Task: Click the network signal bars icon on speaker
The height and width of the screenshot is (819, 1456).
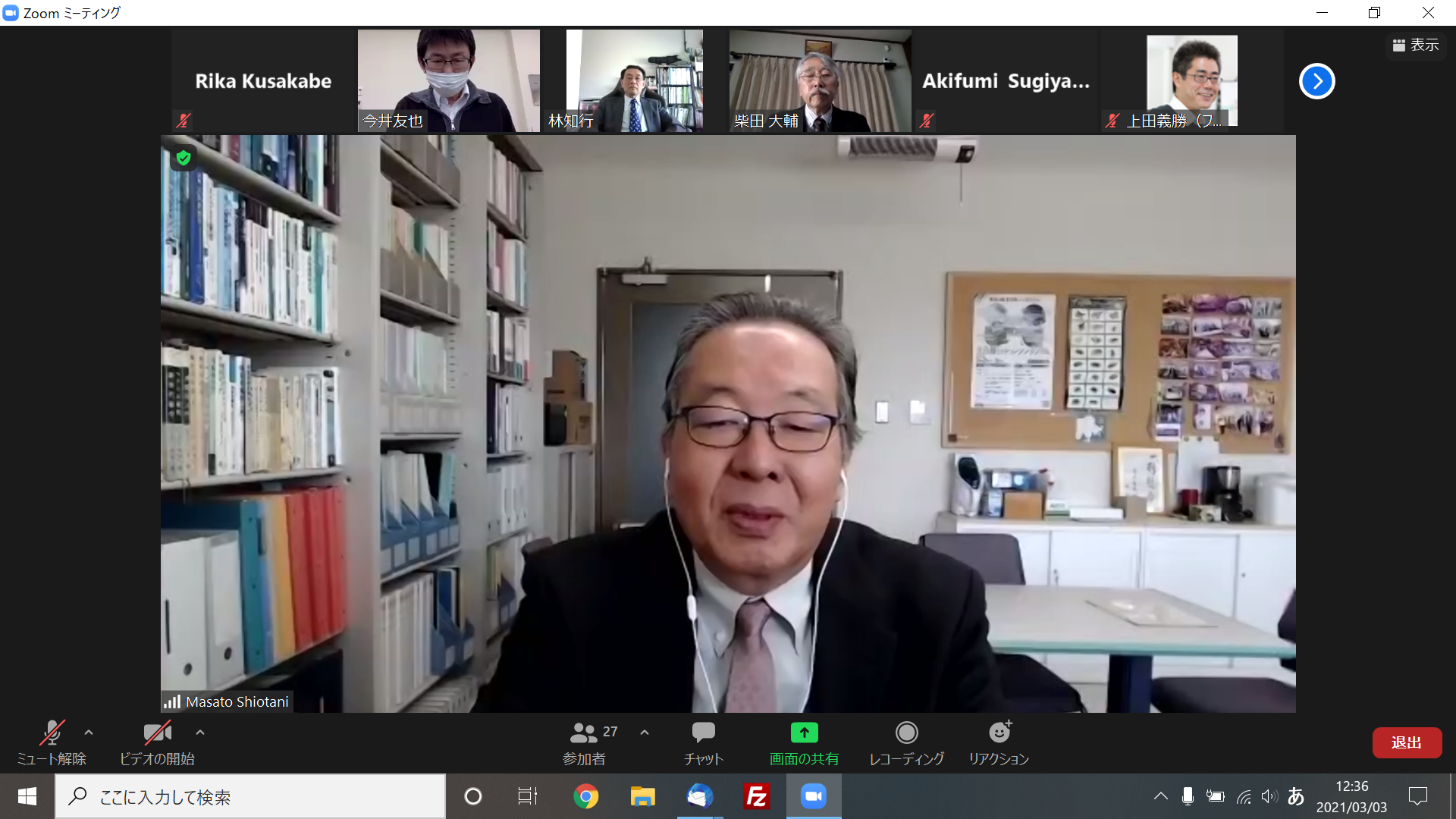Action: (172, 702)
